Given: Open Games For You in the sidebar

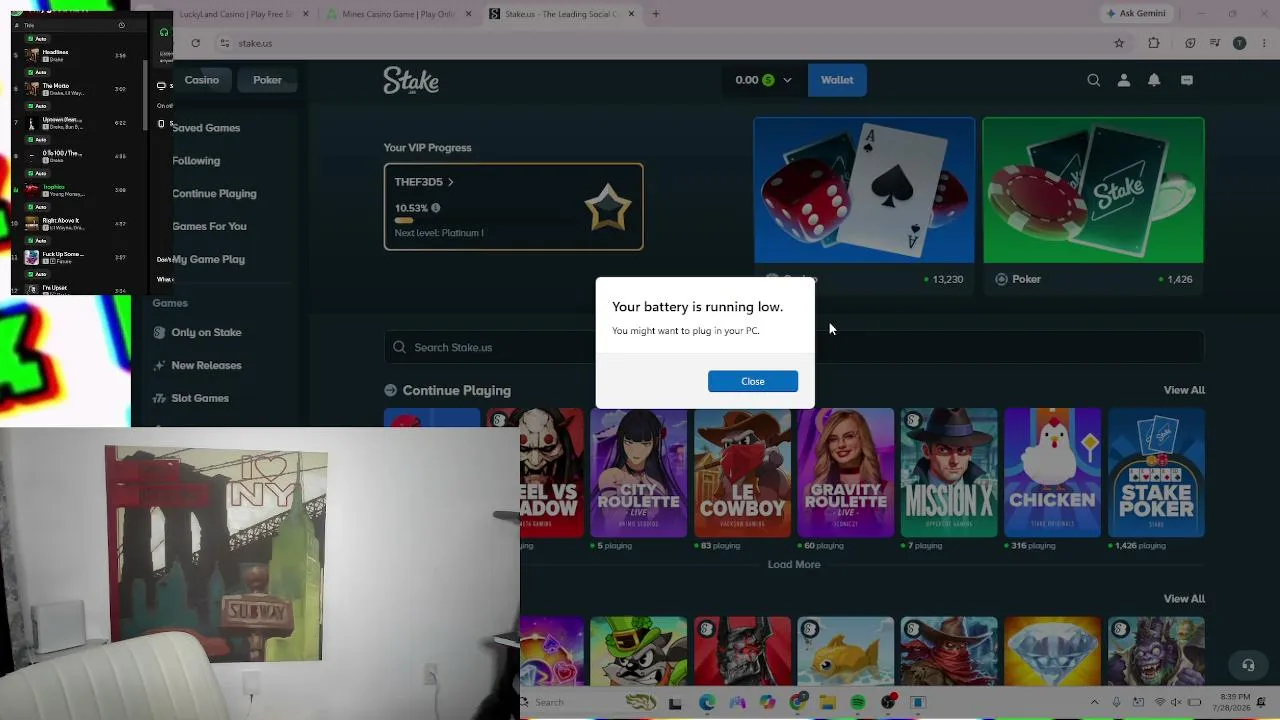Looking at the screenshot, I should tap(209, 226).
